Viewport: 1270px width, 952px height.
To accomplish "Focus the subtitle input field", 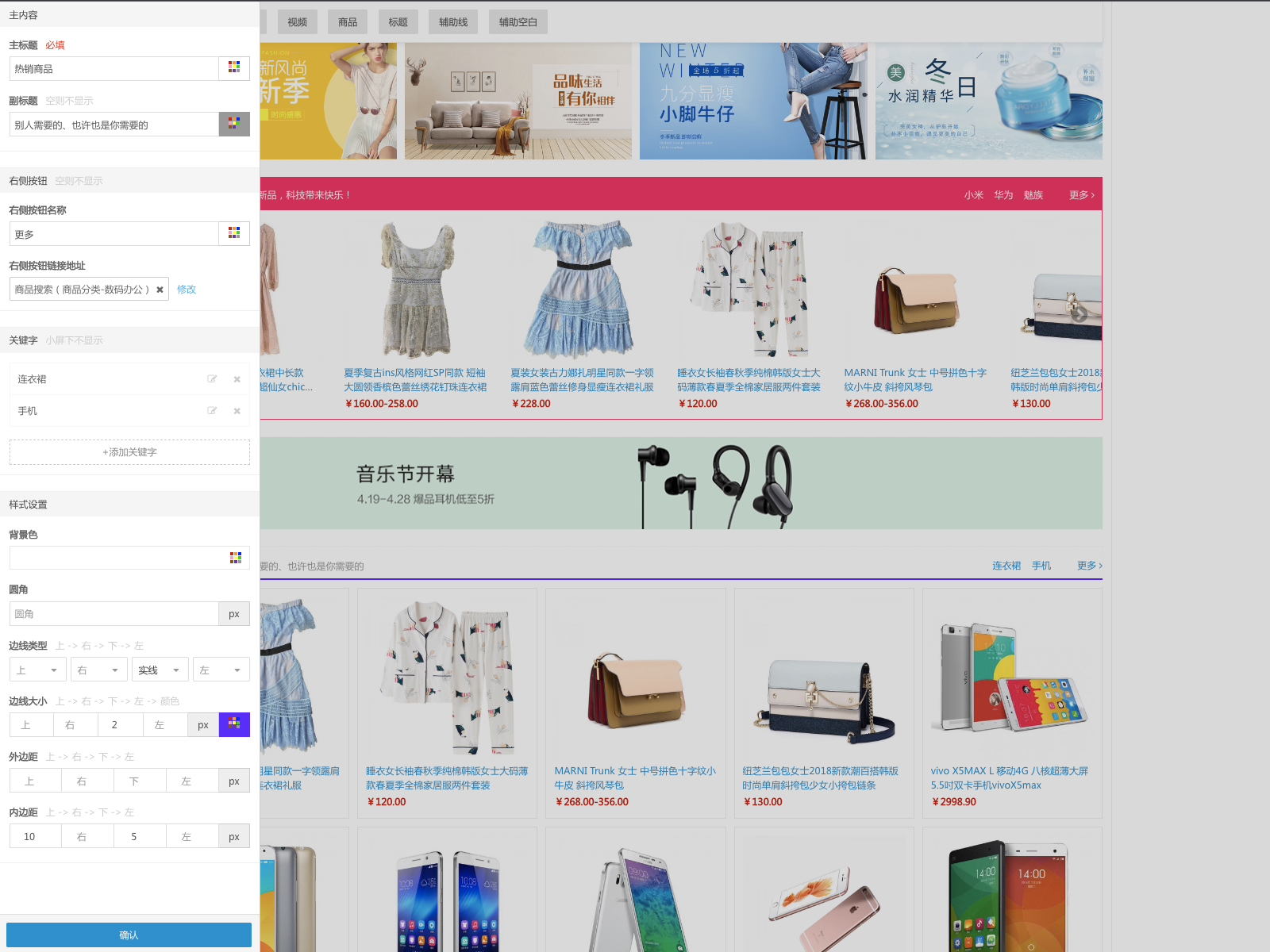I will click(x=114, y=124).
